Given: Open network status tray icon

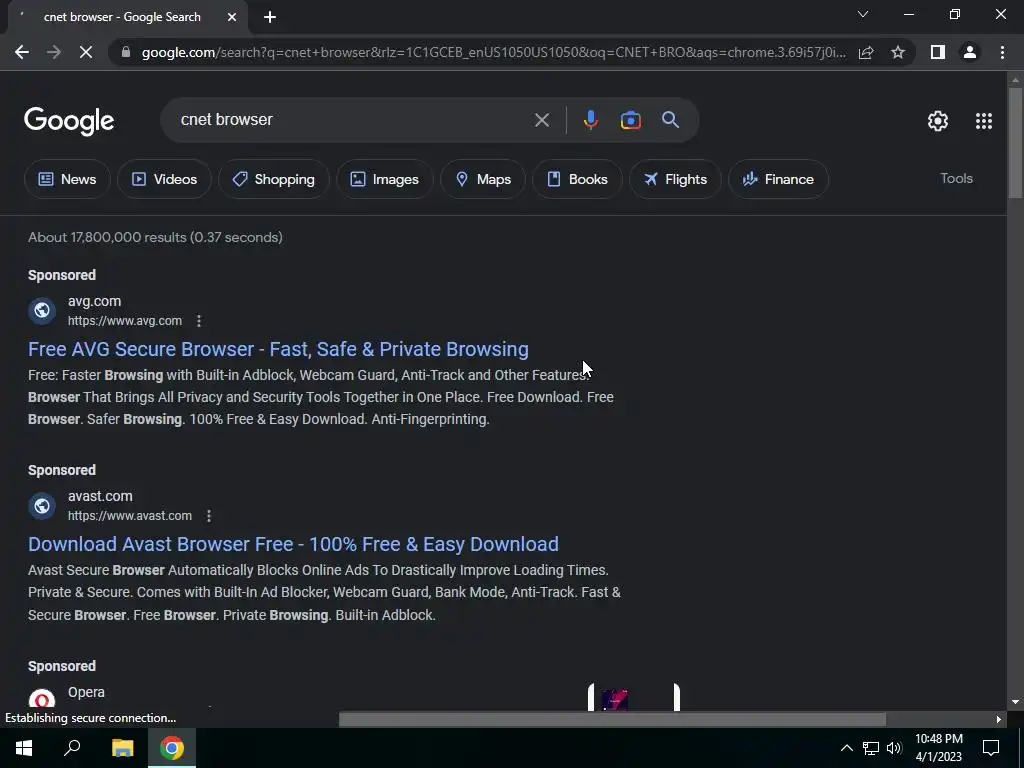Looking at the screenshot, I should click(871, 748).
